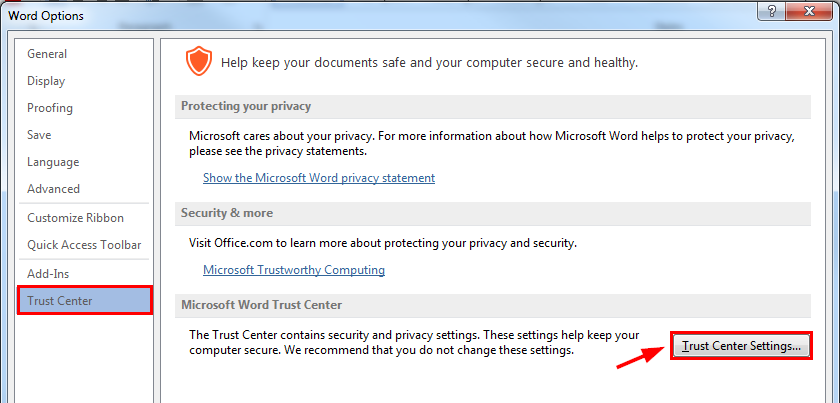Open the General options category
This screenshot has height=403, width=840.
coord(47,54)
